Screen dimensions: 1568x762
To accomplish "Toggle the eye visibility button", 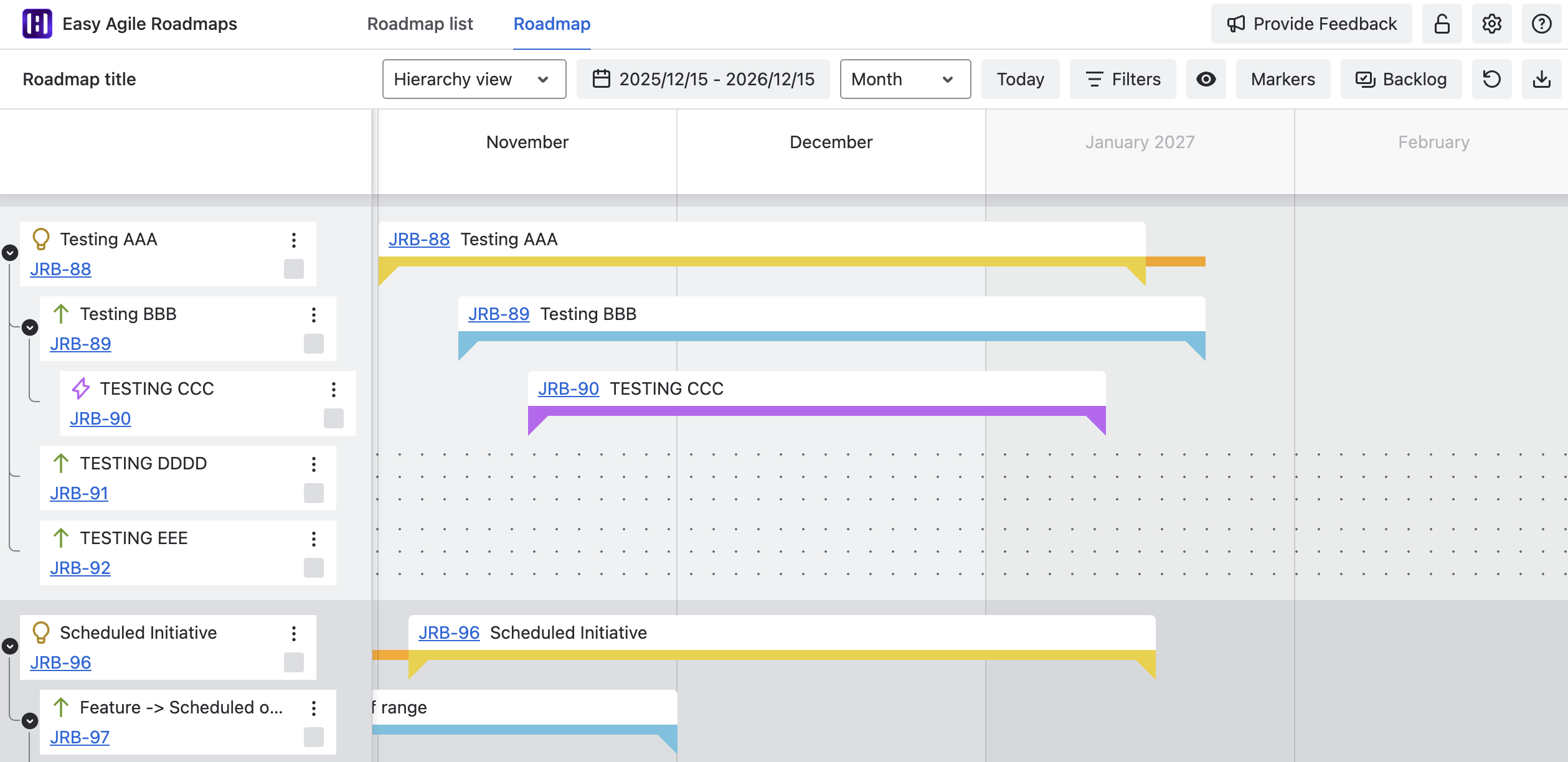I will coord(1206,79).
